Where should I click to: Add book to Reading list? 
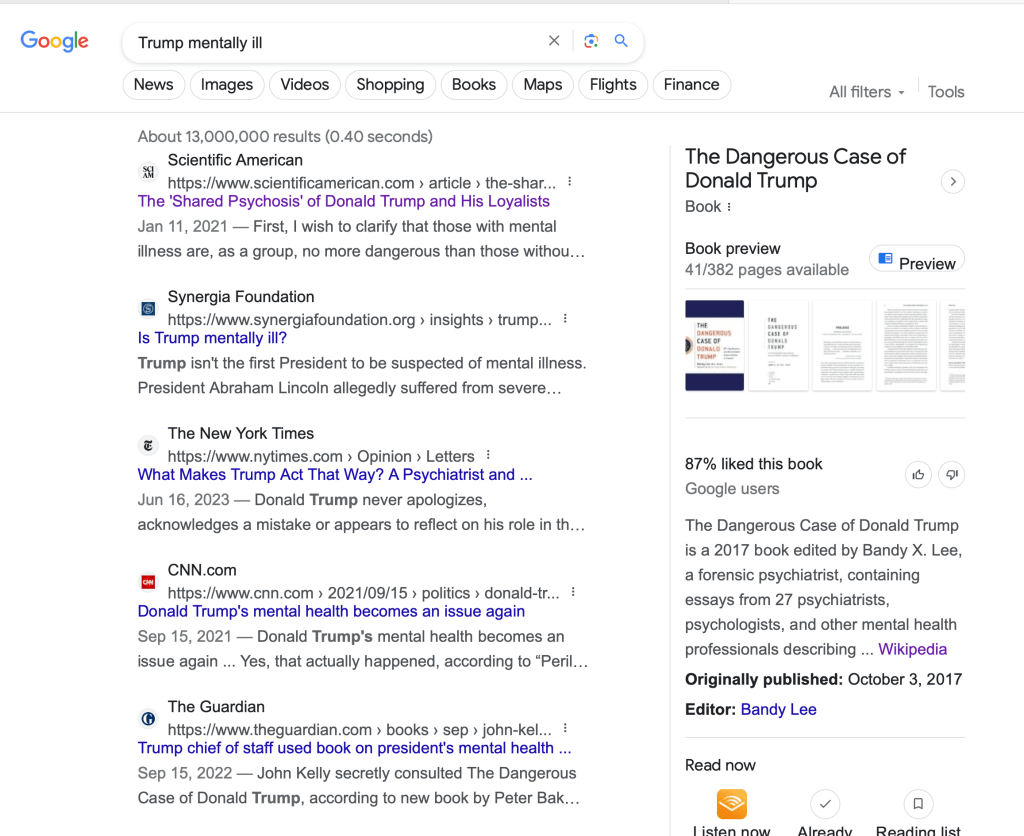(x=918, y=804)
